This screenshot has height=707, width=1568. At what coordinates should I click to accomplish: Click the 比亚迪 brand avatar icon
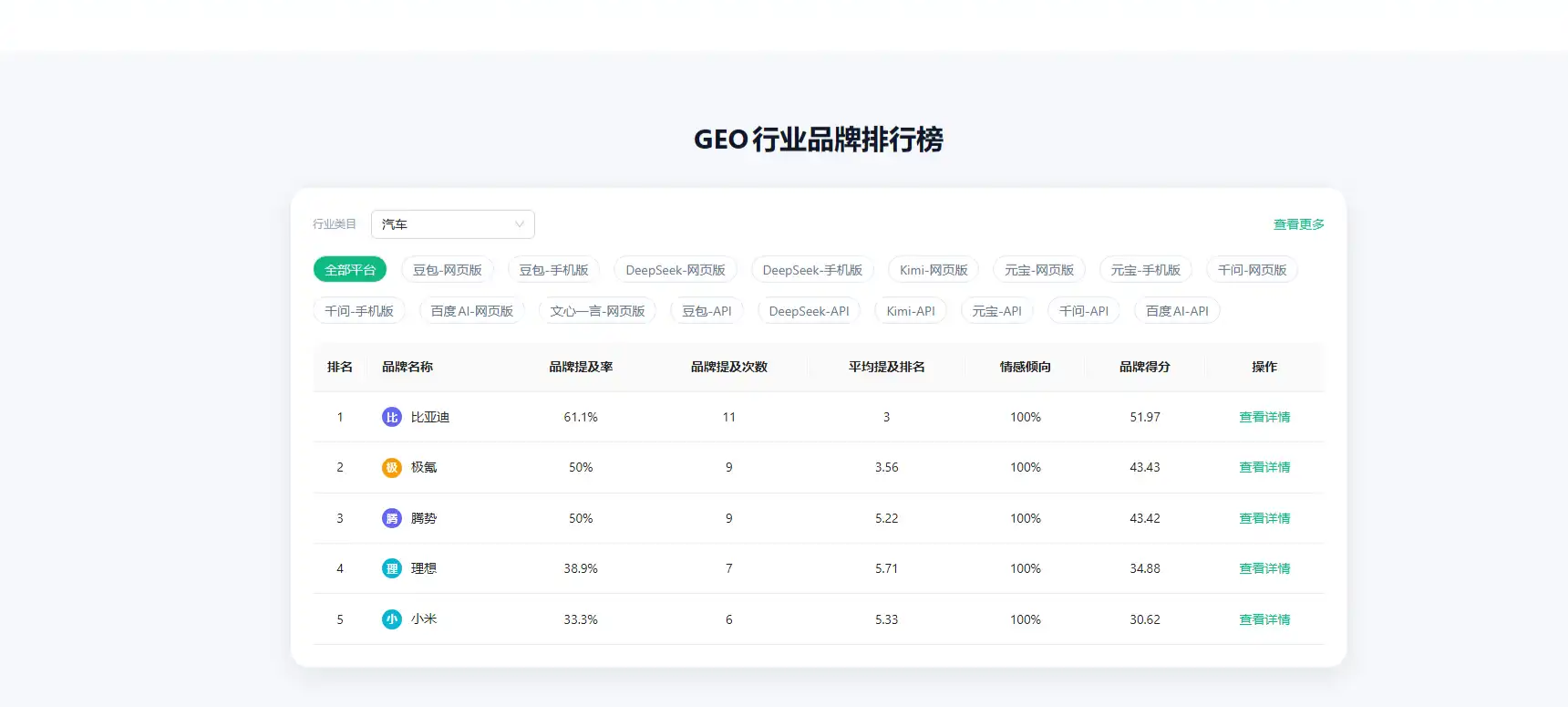point(391,417)
